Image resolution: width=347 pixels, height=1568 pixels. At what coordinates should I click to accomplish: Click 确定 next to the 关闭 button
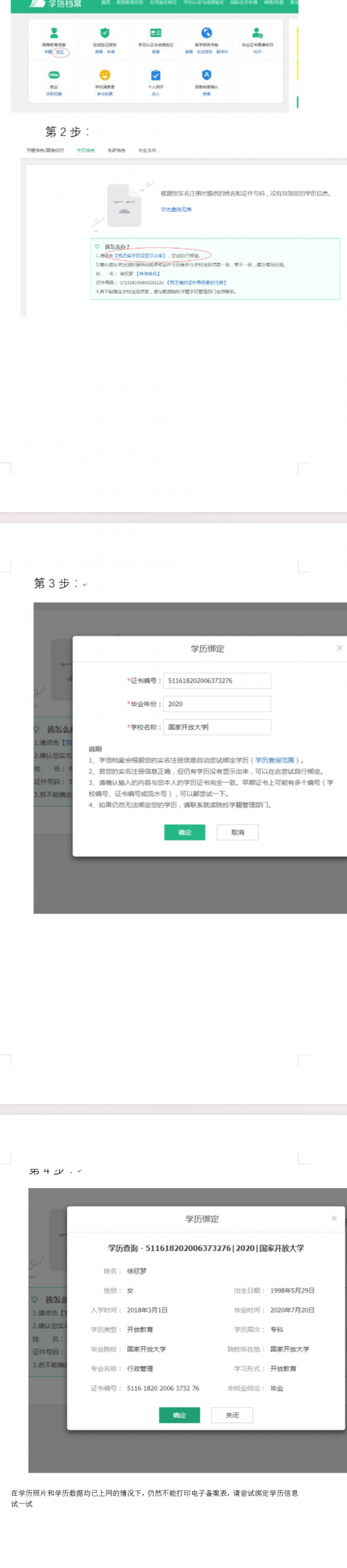pos(180,1415)
